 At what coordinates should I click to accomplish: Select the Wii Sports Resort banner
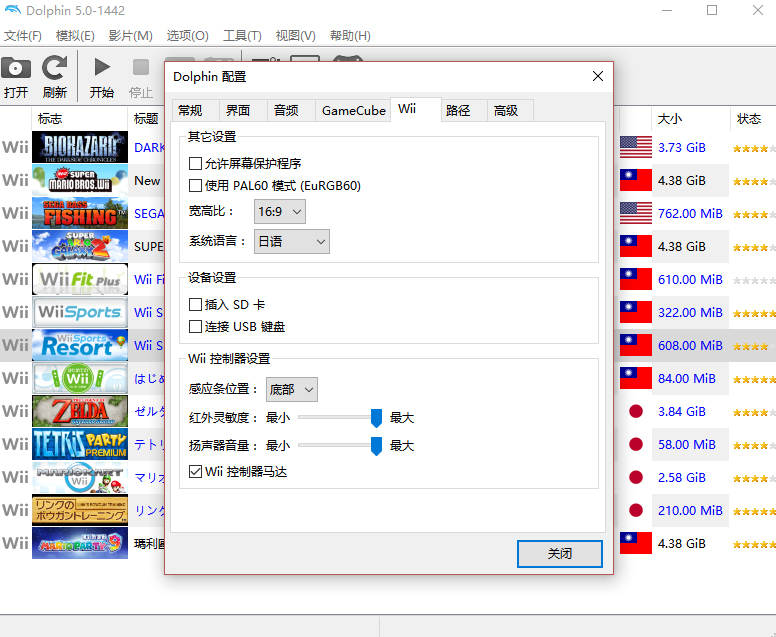(x=80, y=345)
